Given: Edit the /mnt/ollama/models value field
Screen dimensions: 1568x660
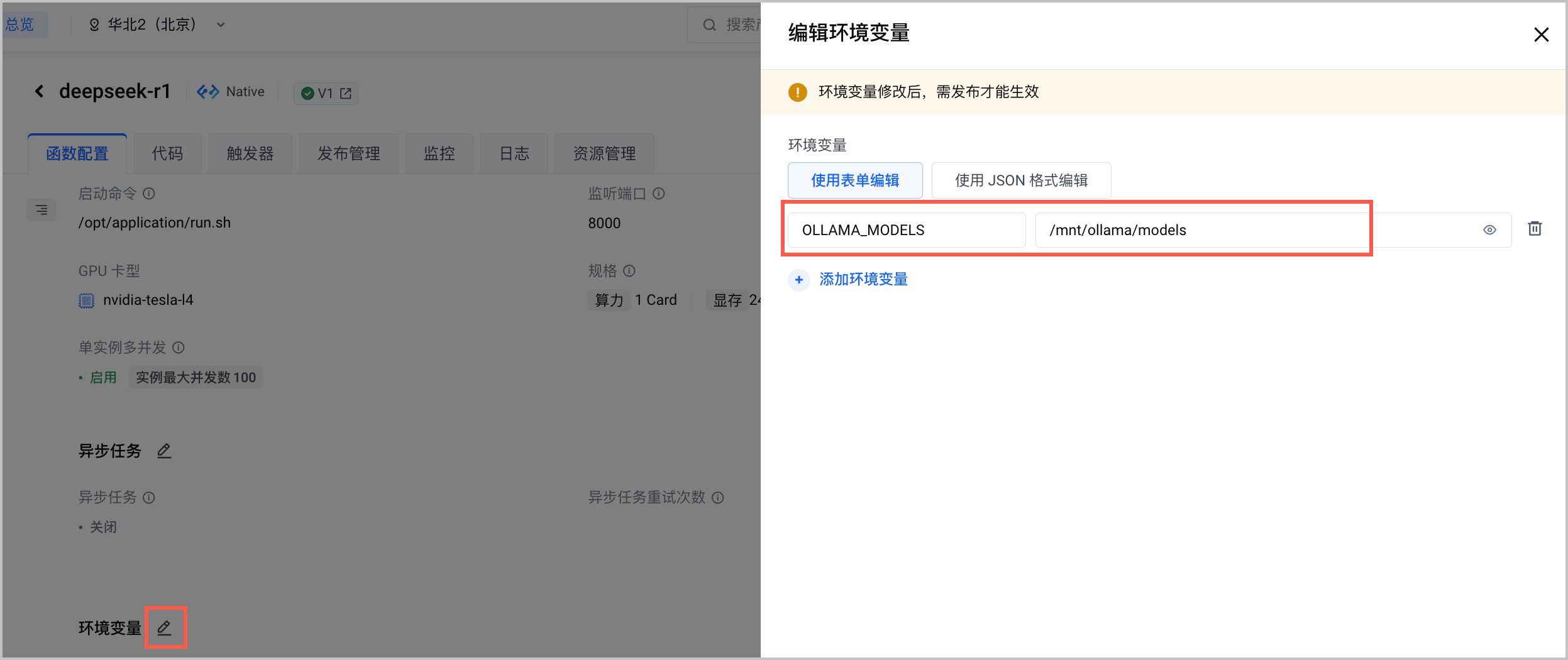Looking at the screenshot, I should tap(1273, 230).
